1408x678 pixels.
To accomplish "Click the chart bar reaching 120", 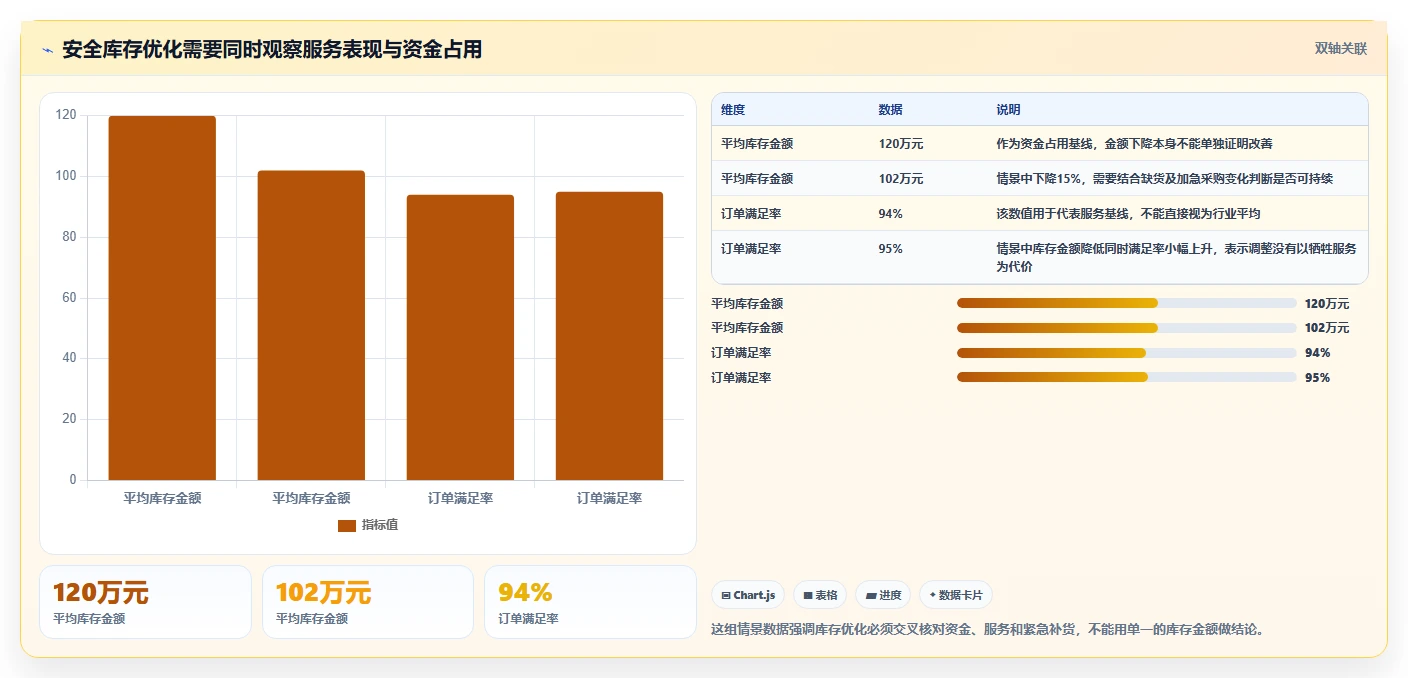I will (162, 298).
